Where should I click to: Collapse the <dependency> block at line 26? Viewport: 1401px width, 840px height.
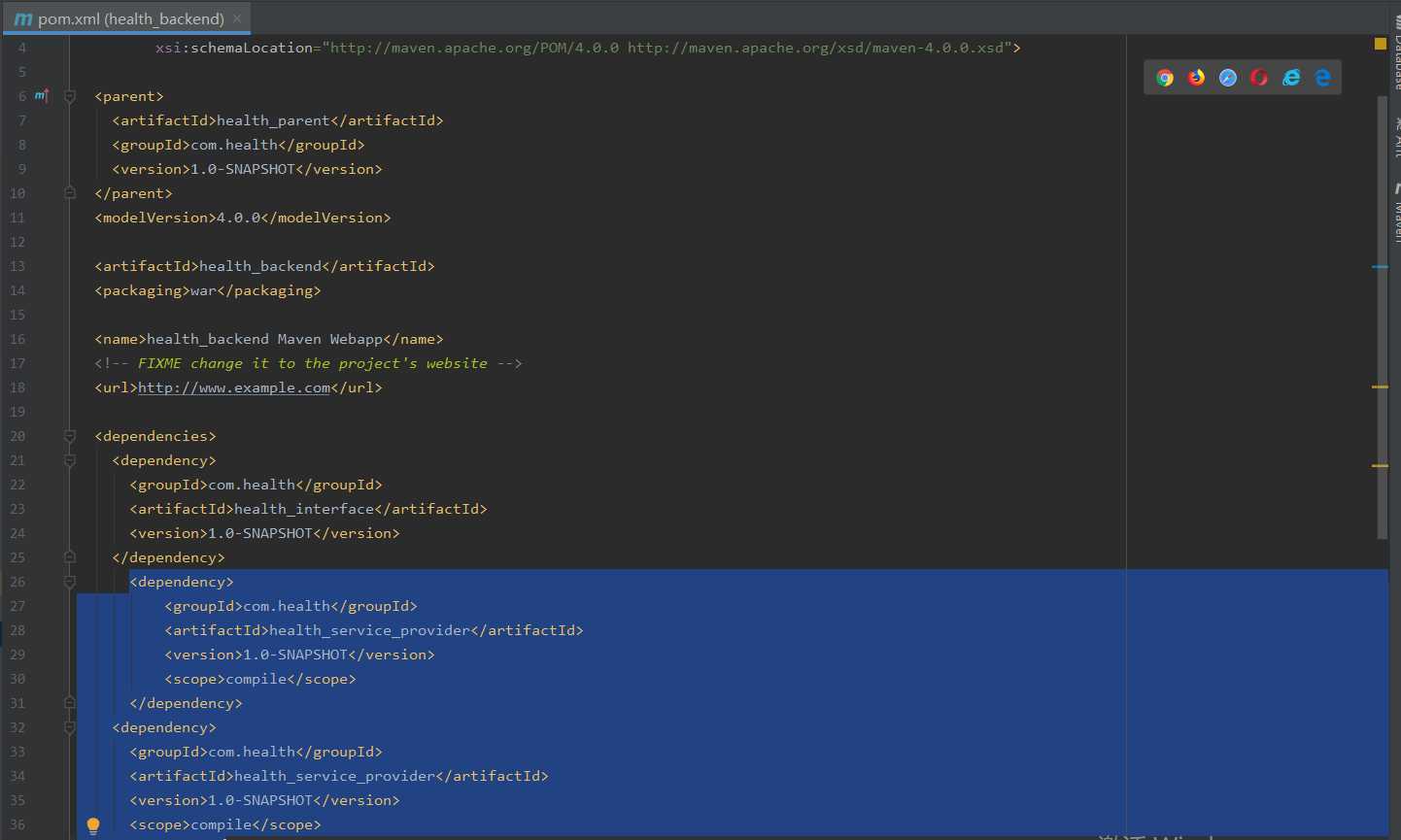[70, 582]
